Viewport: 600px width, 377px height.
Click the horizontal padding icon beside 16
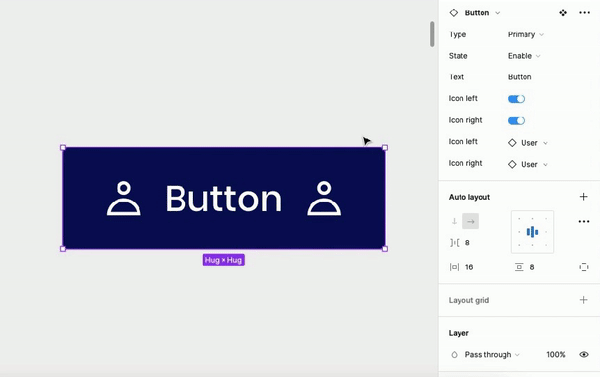tap(454, 267)
